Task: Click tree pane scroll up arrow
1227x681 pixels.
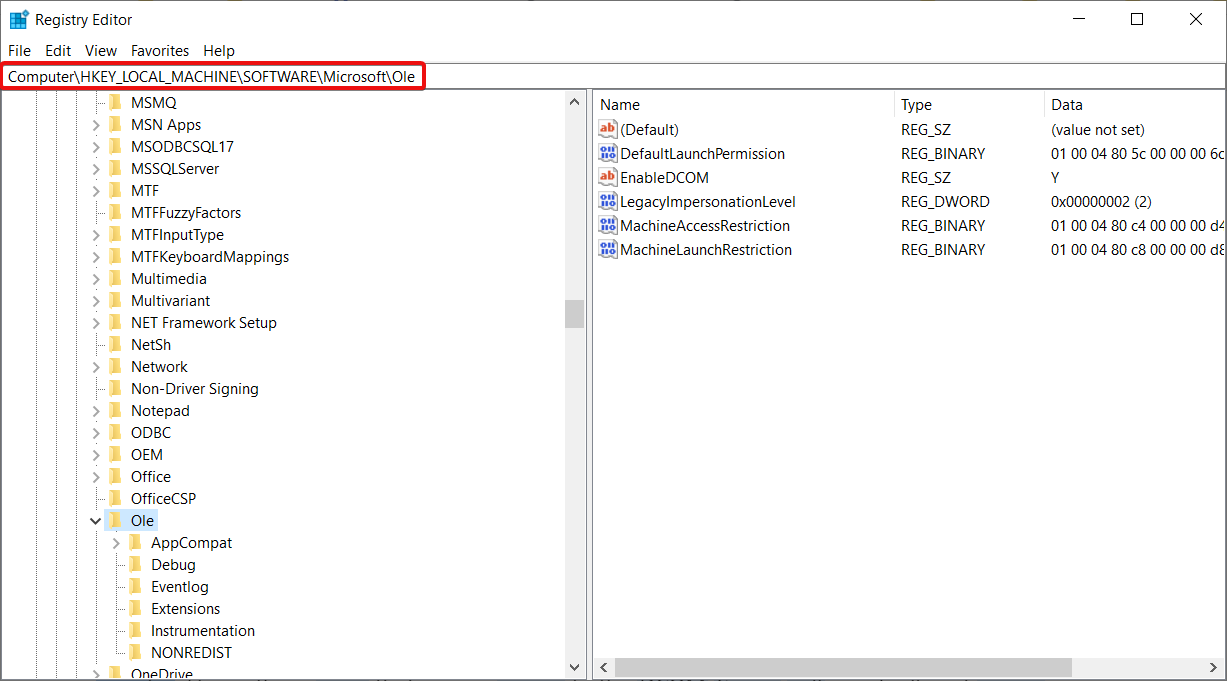Action: [574, 102]
